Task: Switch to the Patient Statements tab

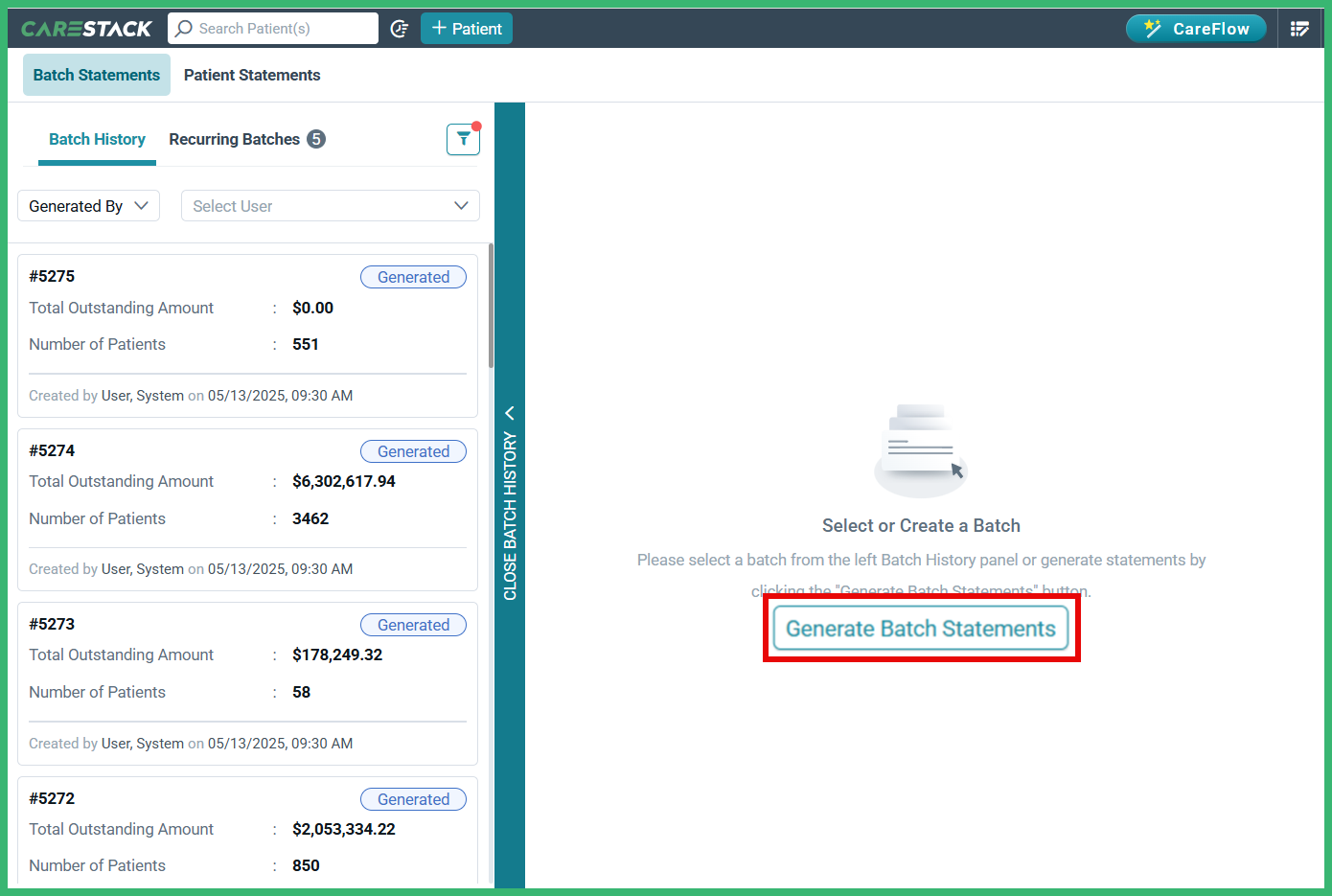Action: click(x=252, y=74)
